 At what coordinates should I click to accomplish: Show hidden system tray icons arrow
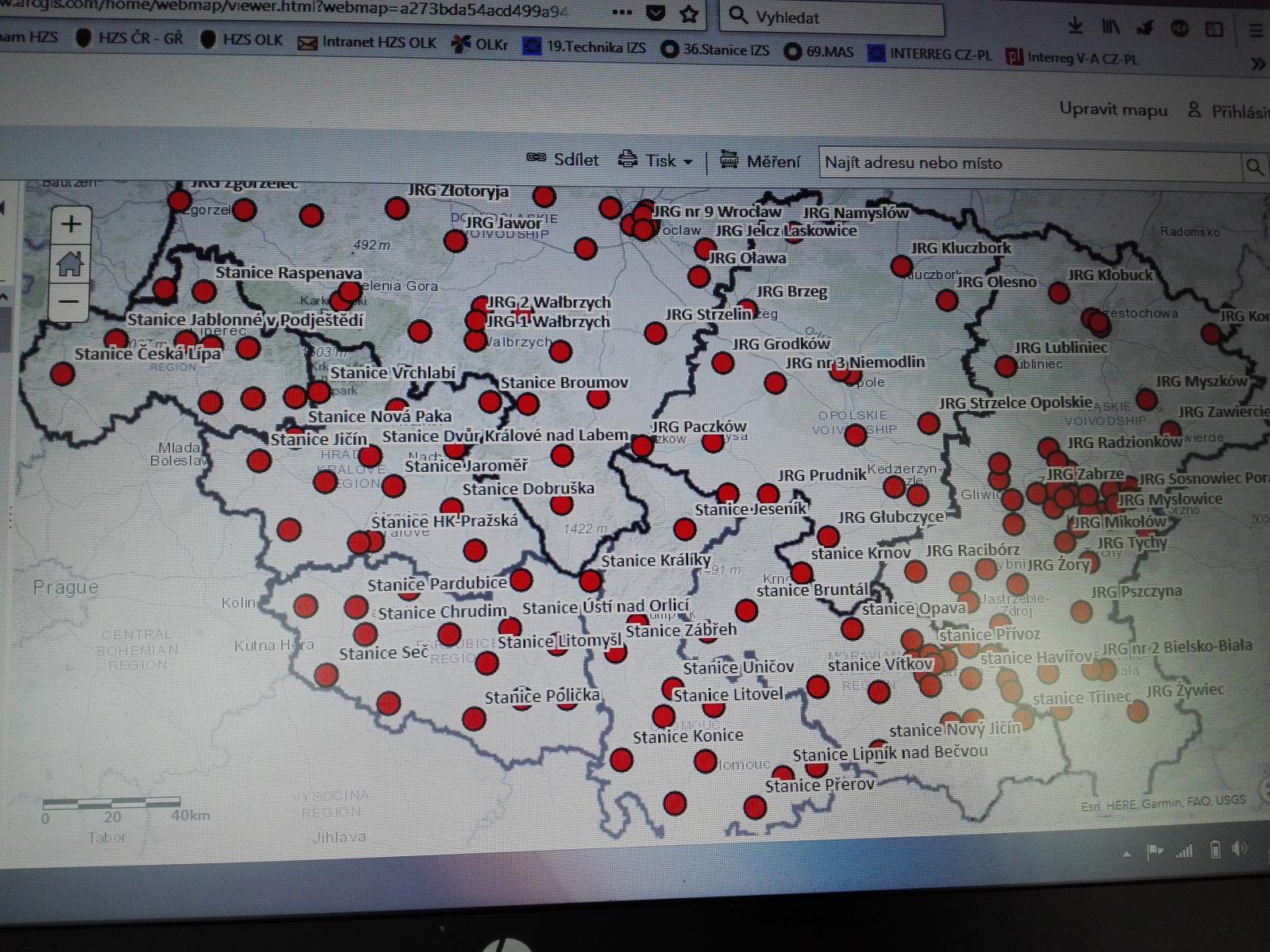1127,854
